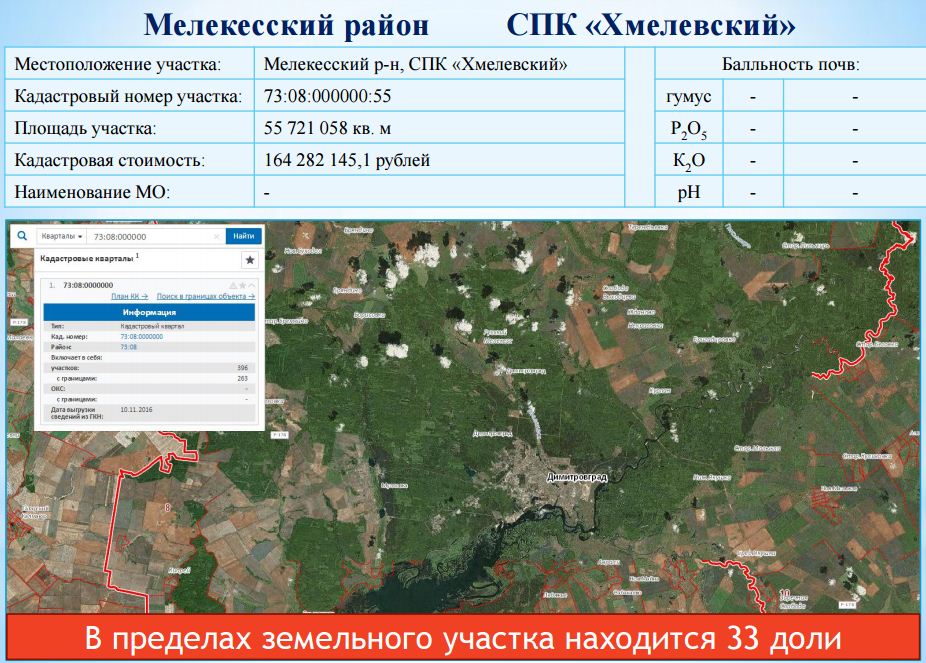
Task: Click the Димитровград city label on the map
Action: coord(577,478)
